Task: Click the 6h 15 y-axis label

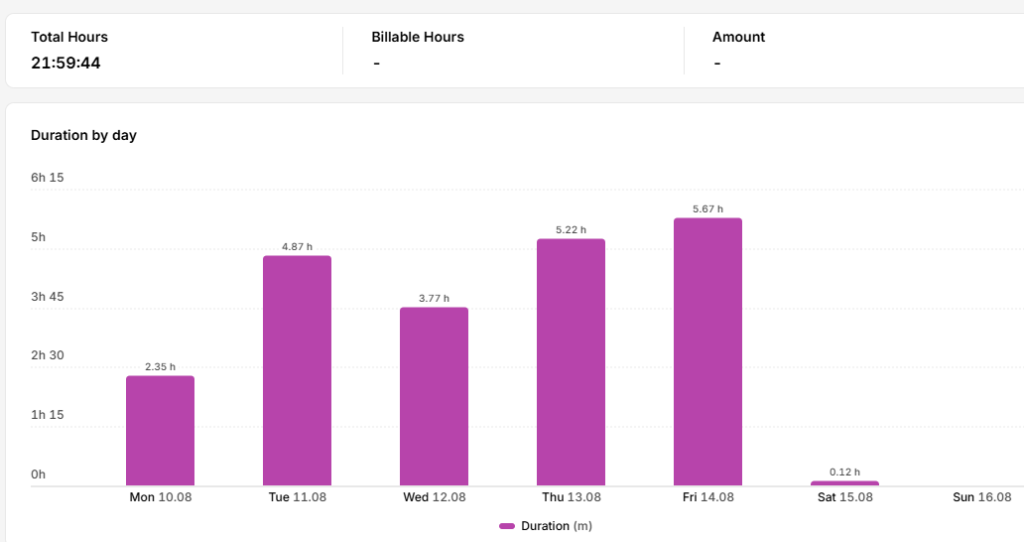Action: (x=48, y=178)
